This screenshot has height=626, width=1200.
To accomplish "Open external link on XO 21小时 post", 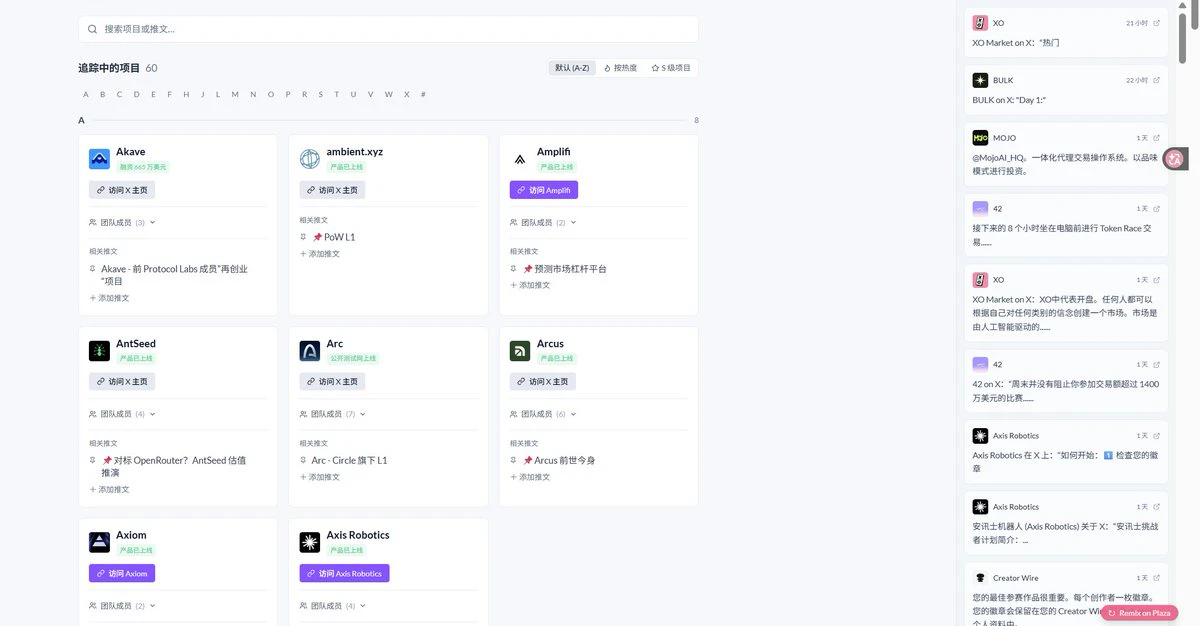I will pos(1157,23).
